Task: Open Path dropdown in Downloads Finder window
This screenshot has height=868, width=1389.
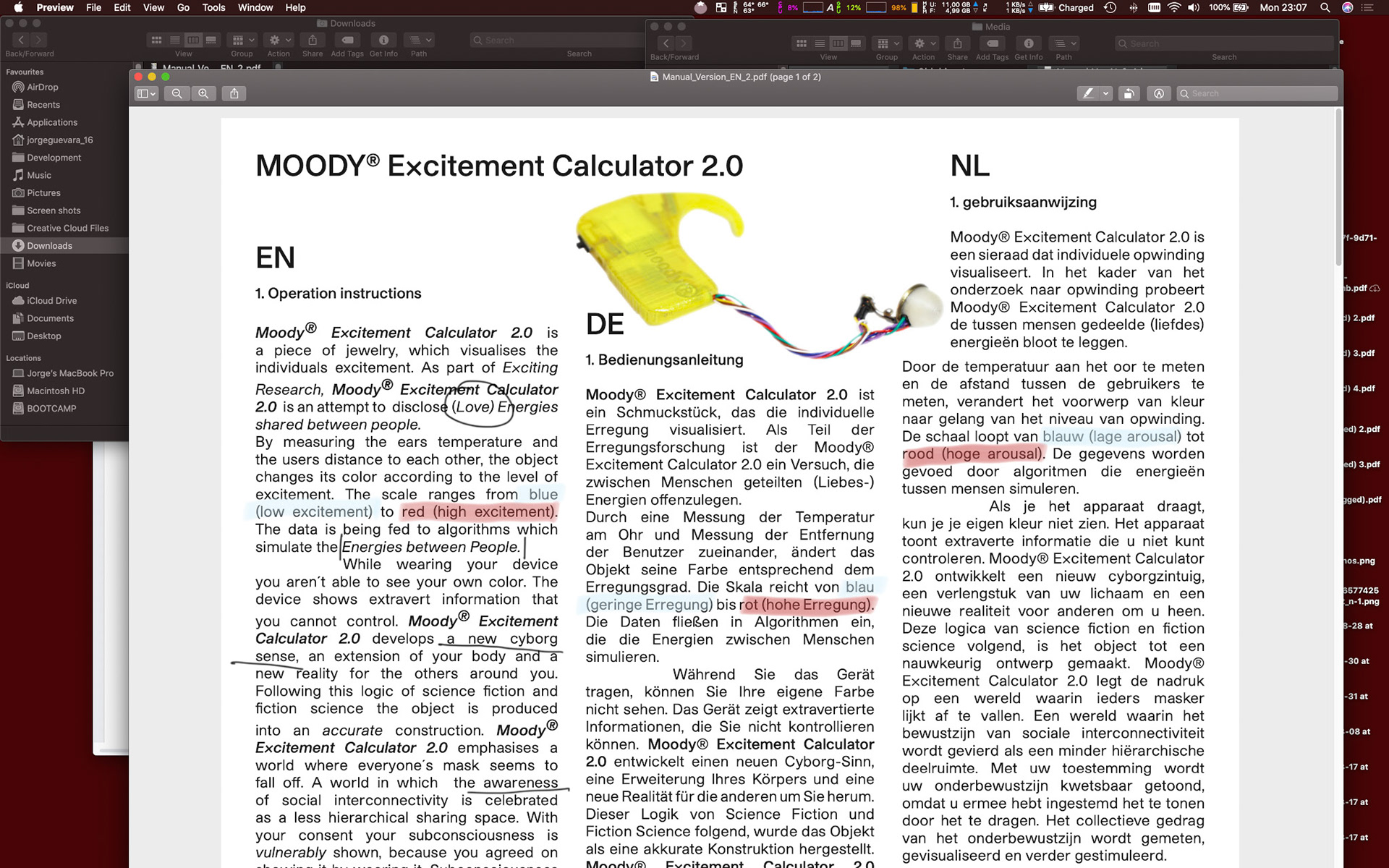Action: 418,40
